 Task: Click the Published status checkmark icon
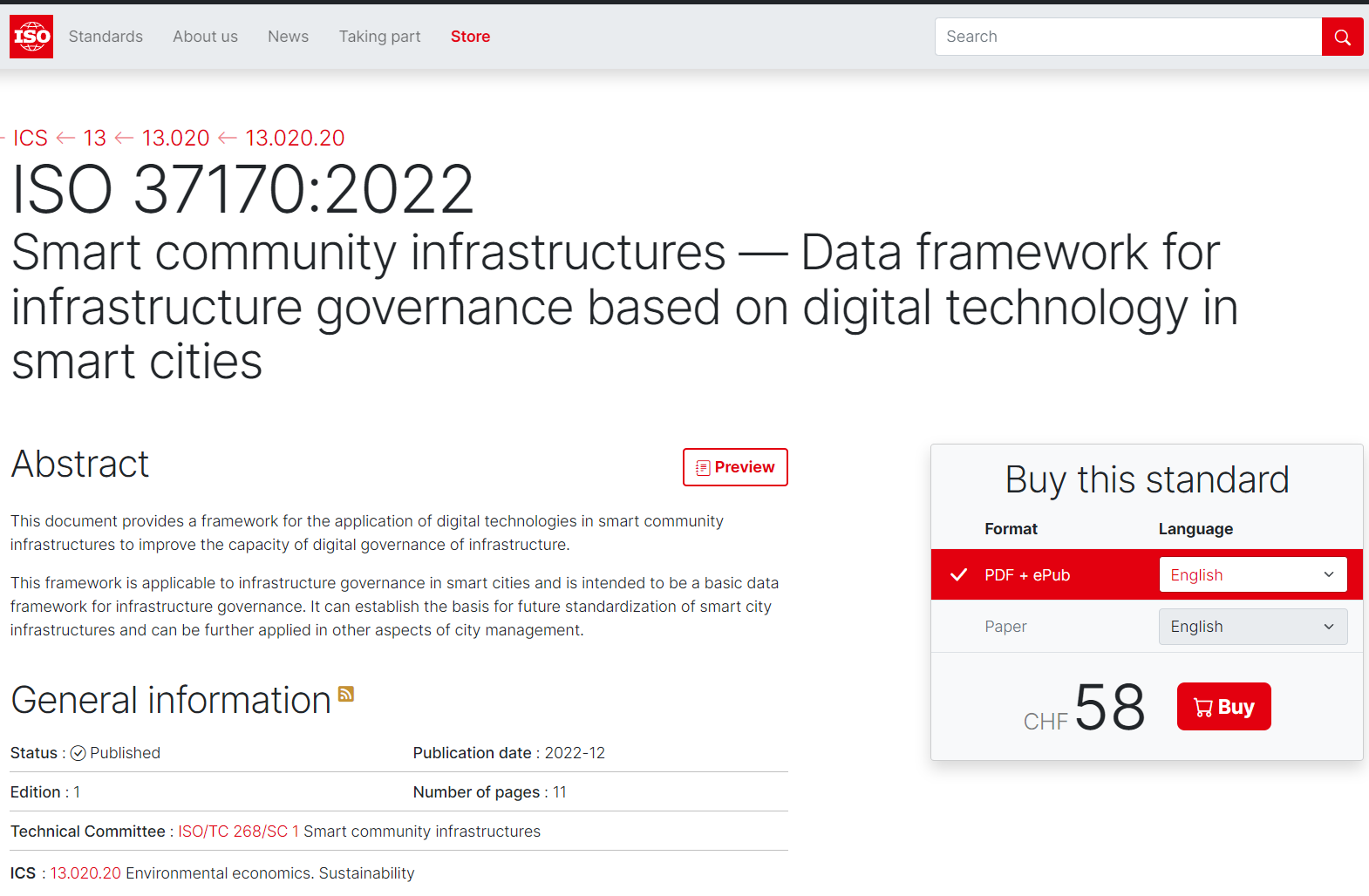pos(78,753)
